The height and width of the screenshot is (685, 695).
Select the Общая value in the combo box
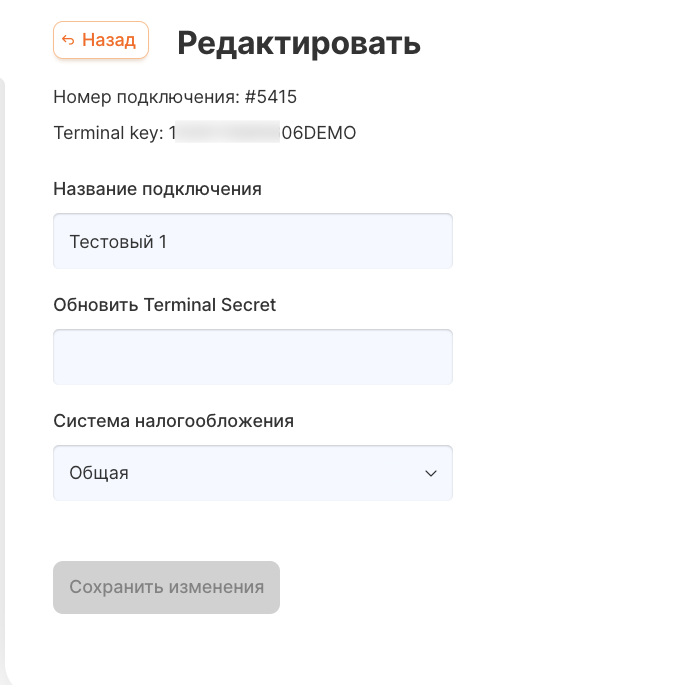99,473
